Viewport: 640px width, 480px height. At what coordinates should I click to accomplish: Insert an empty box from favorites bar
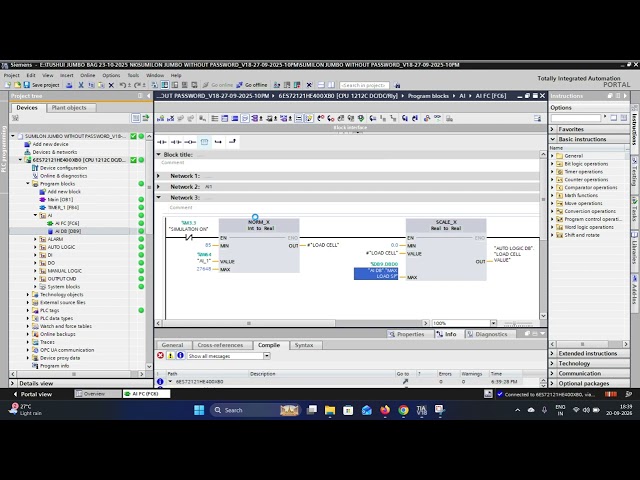click(204, 142)
